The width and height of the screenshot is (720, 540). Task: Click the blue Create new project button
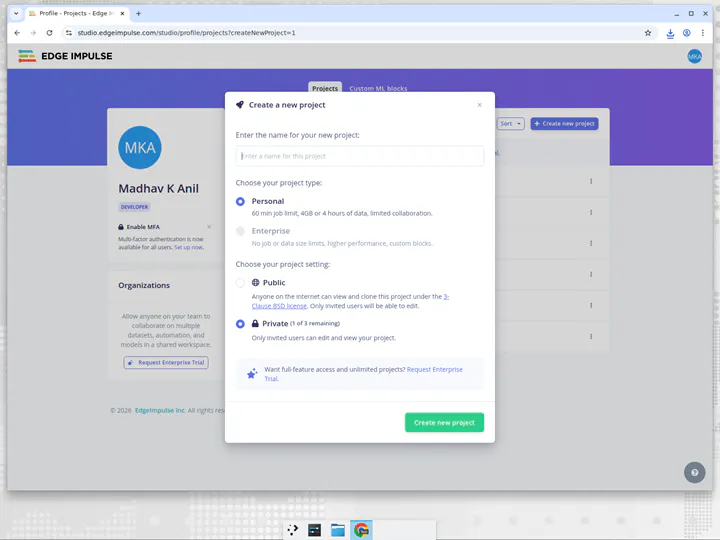pos(564,124)
